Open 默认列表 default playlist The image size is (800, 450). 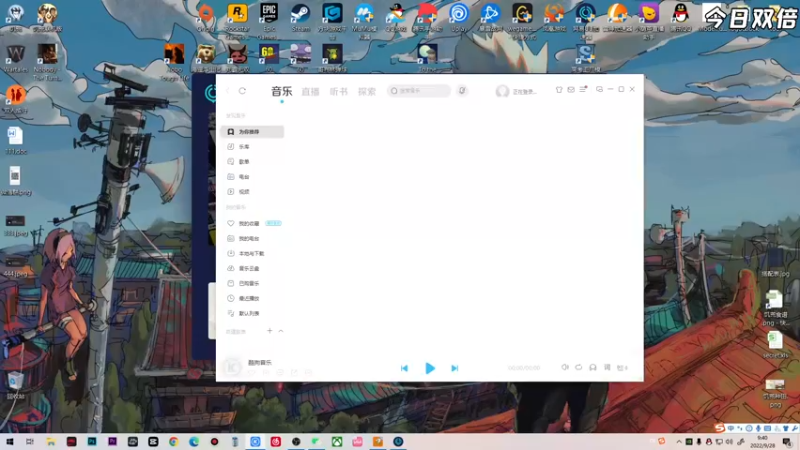point(248,313)
